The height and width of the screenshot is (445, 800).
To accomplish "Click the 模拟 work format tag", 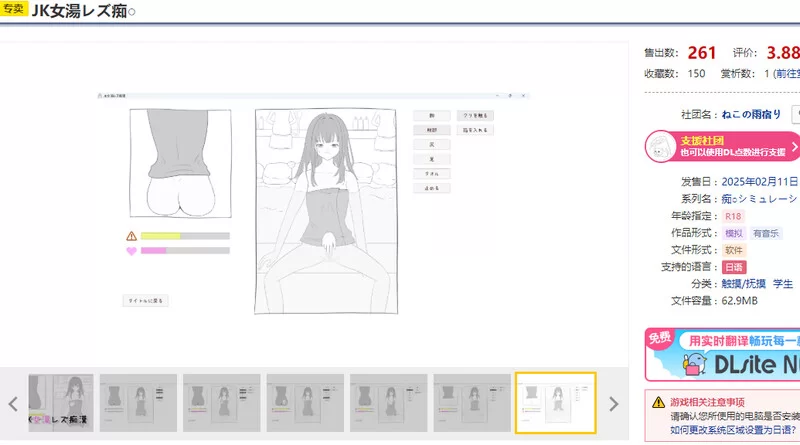I will [734, 233].
